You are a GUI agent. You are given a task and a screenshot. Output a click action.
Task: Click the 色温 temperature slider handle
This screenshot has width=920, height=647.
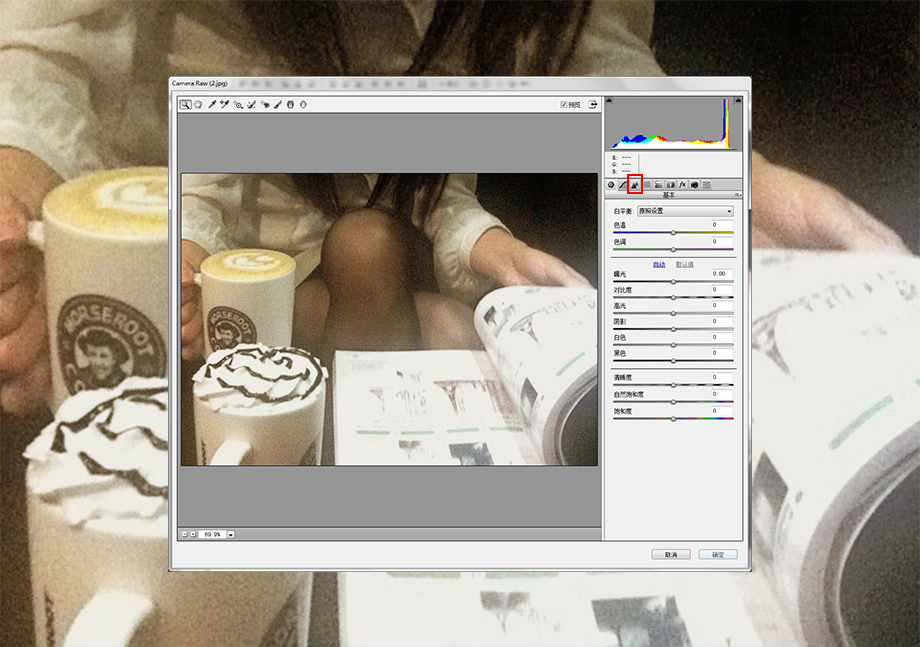(674, 233)
